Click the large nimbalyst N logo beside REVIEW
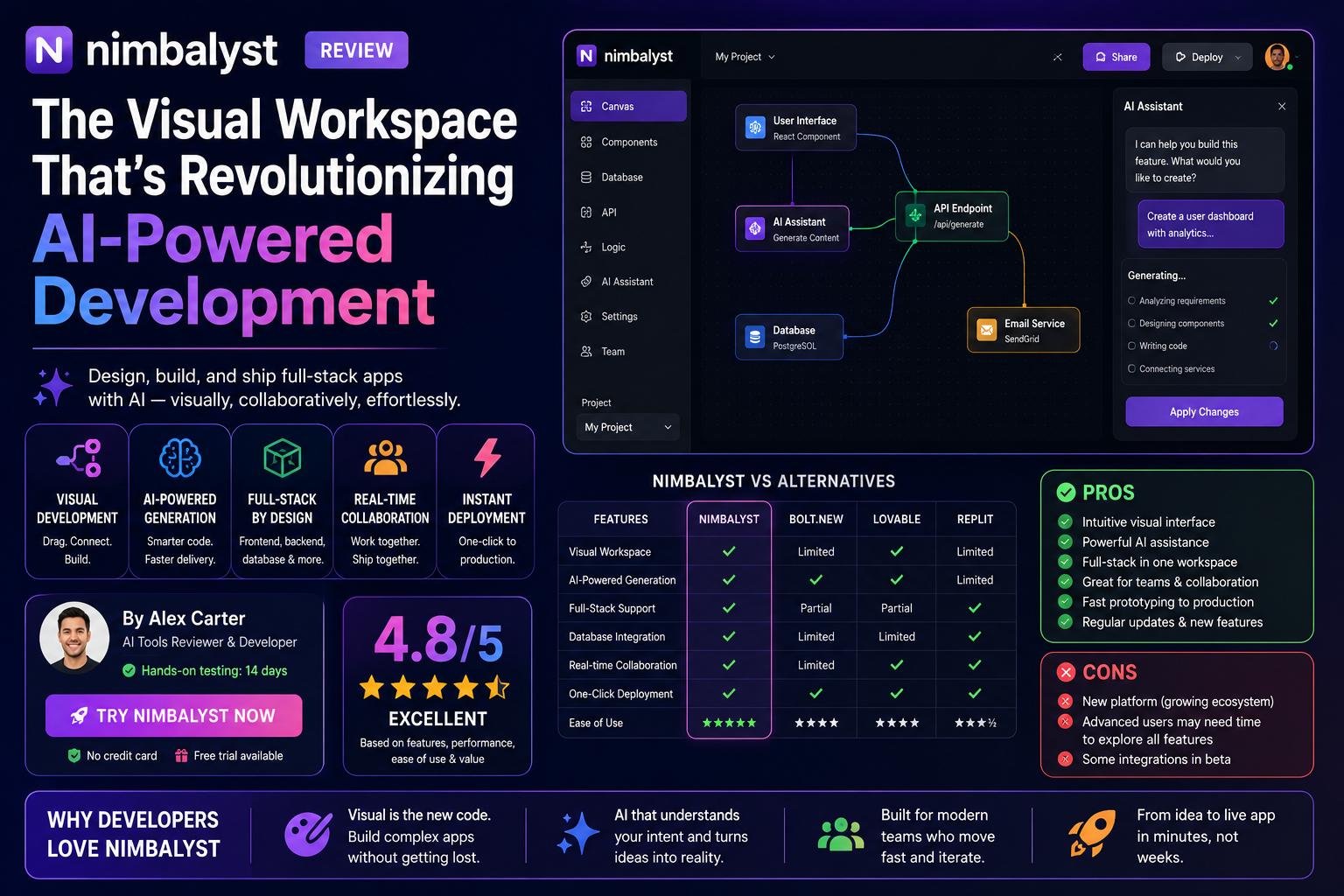The width and height of the screenshot is (1344, 896). click(x=49, y=50)
